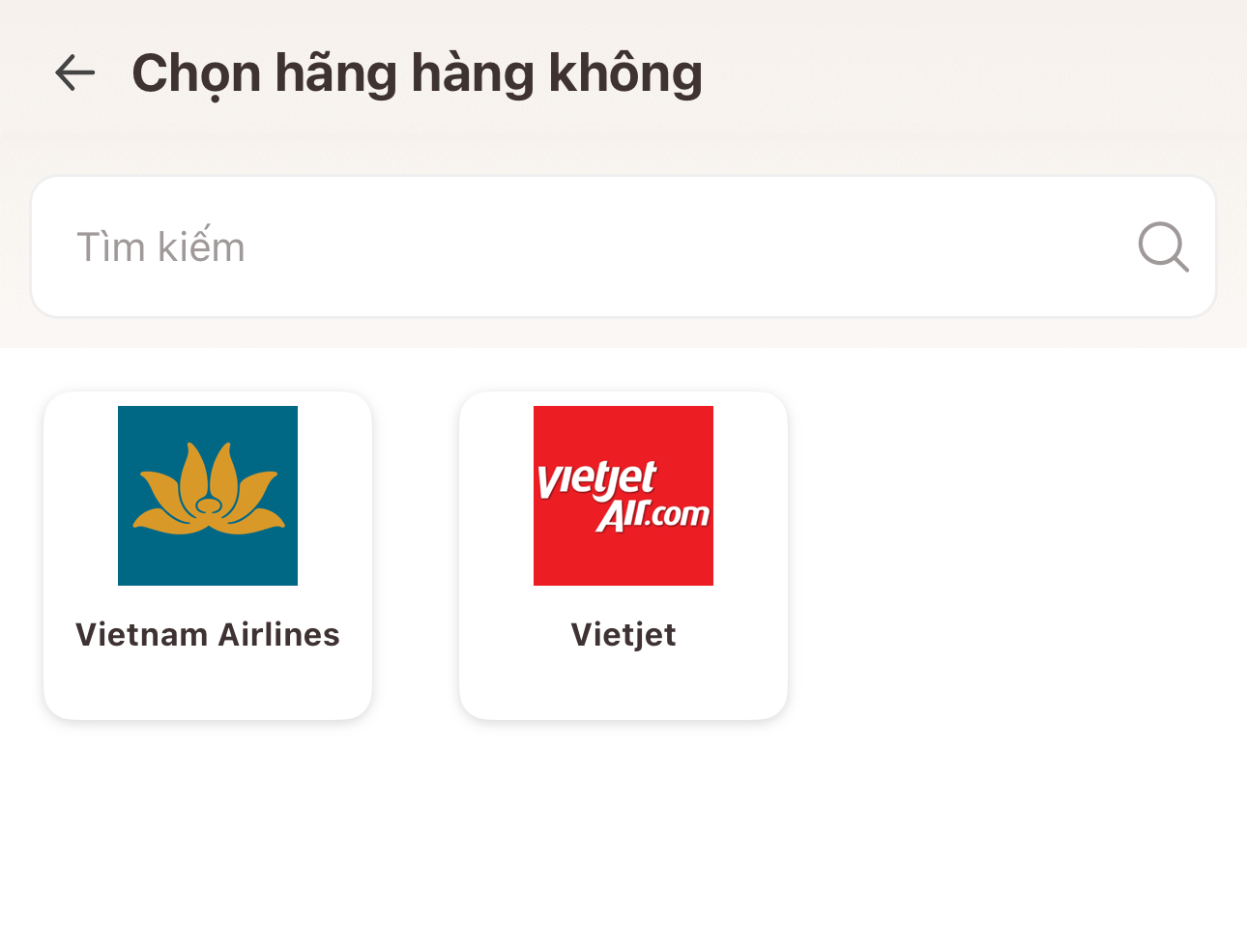
Task: Click the magnifying glass search icon
Action: tap(1163, 246)
